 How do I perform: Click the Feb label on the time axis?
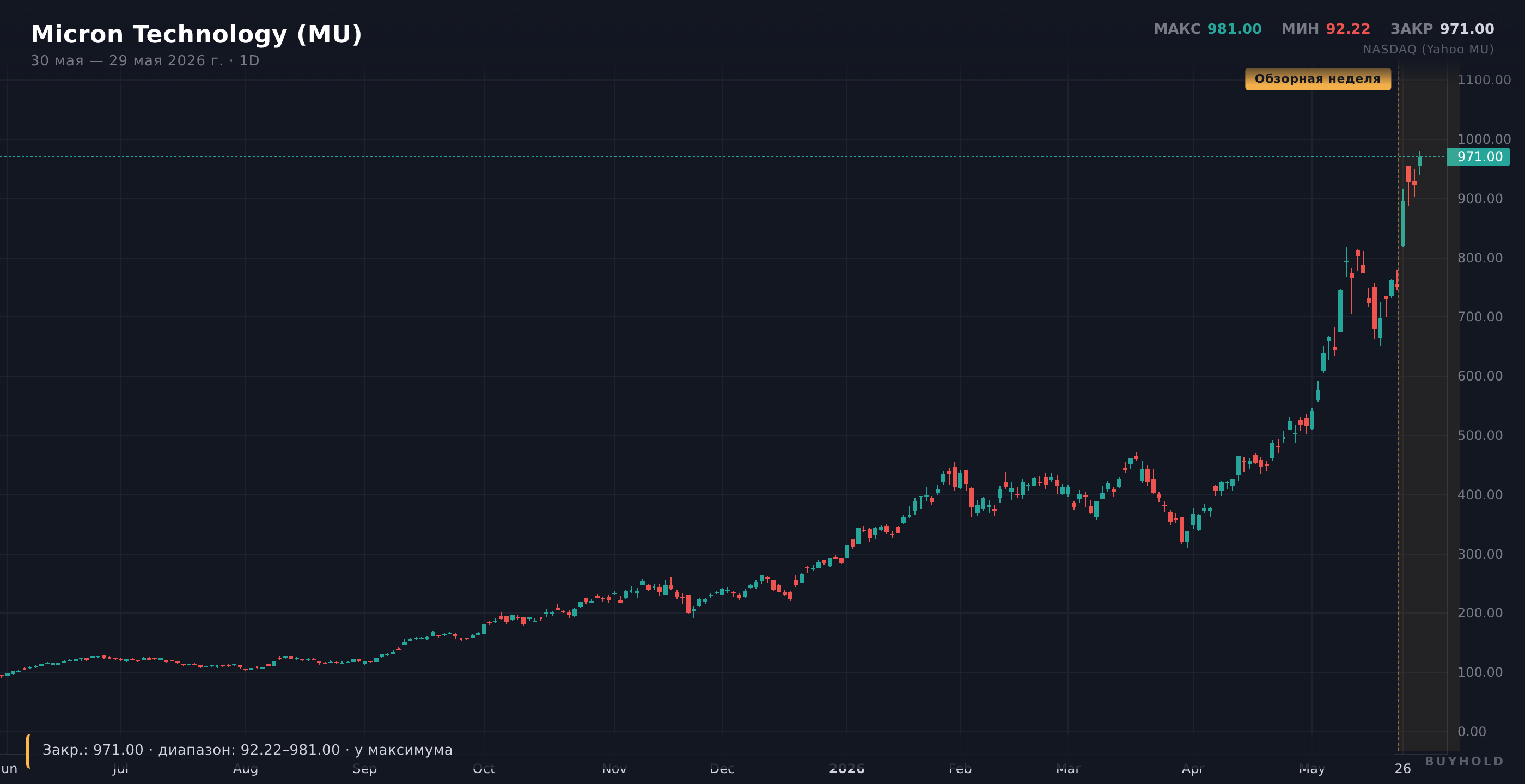pyautogui.click(x=960, y=769)
